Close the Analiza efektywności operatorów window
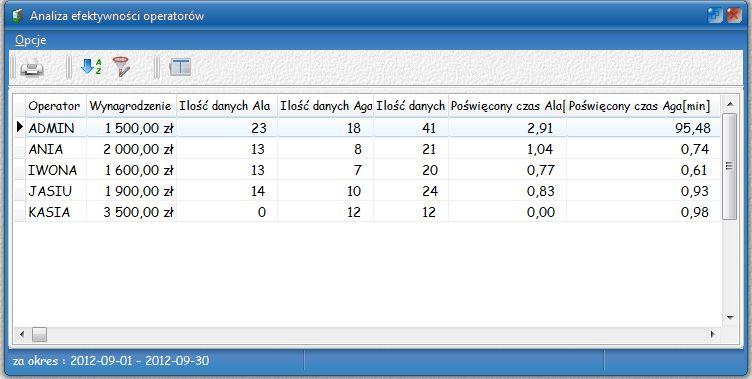The width and height of the screenshot is (752, 379). coord(734,16)
